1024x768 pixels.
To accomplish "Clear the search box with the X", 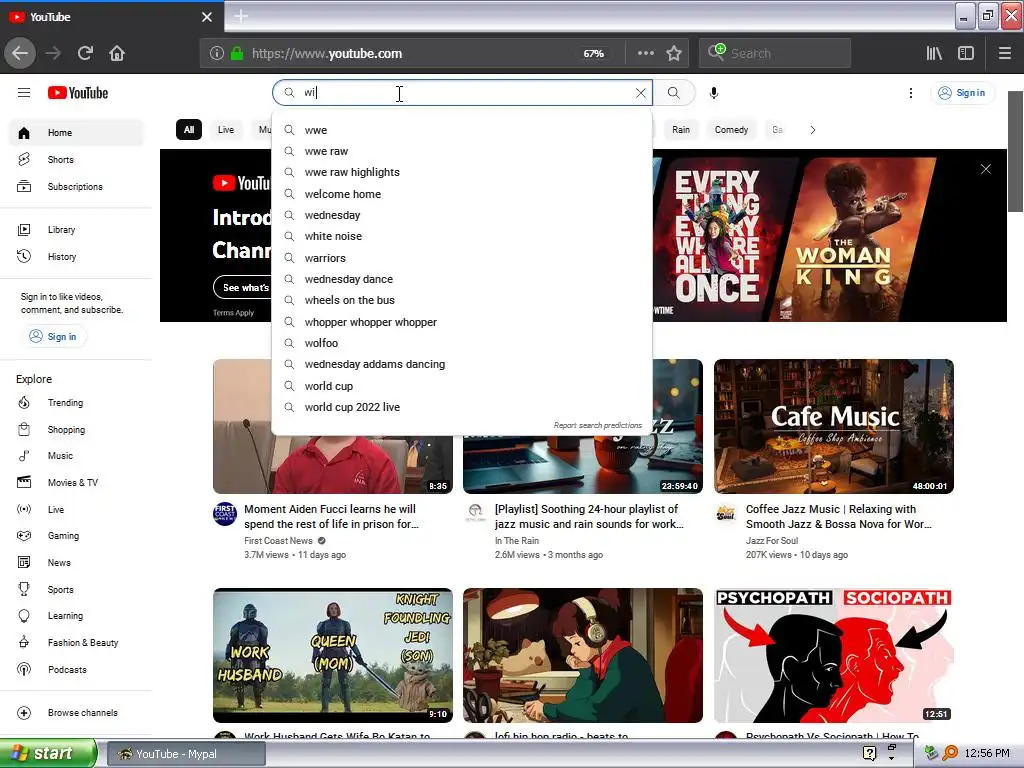I will 641,93.
